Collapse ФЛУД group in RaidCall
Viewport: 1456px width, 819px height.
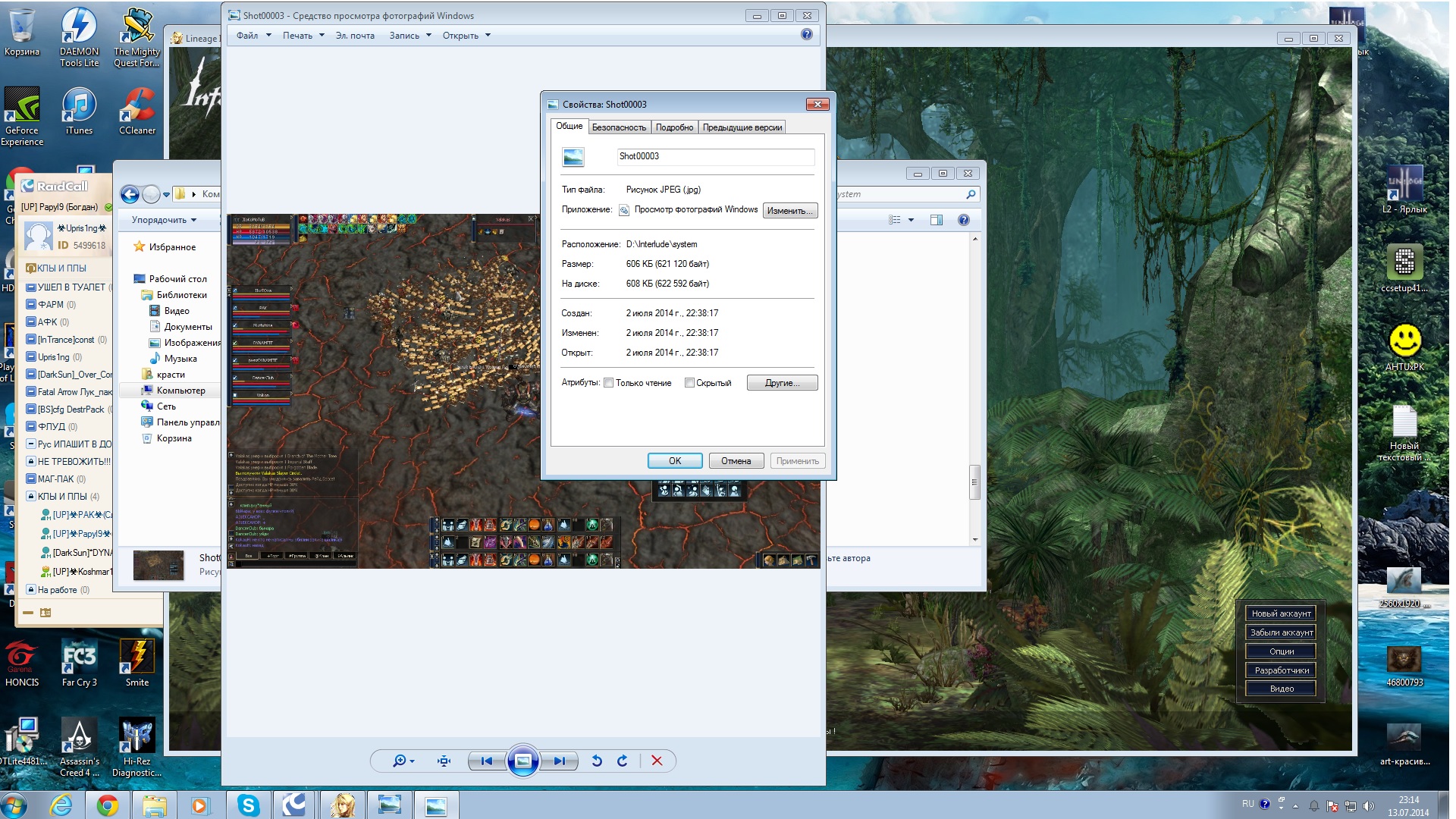[31, 427]
